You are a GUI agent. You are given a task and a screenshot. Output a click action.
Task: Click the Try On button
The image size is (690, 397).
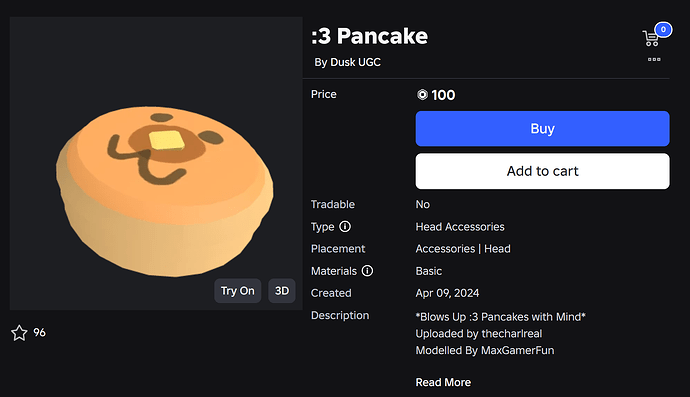[238, 290]
